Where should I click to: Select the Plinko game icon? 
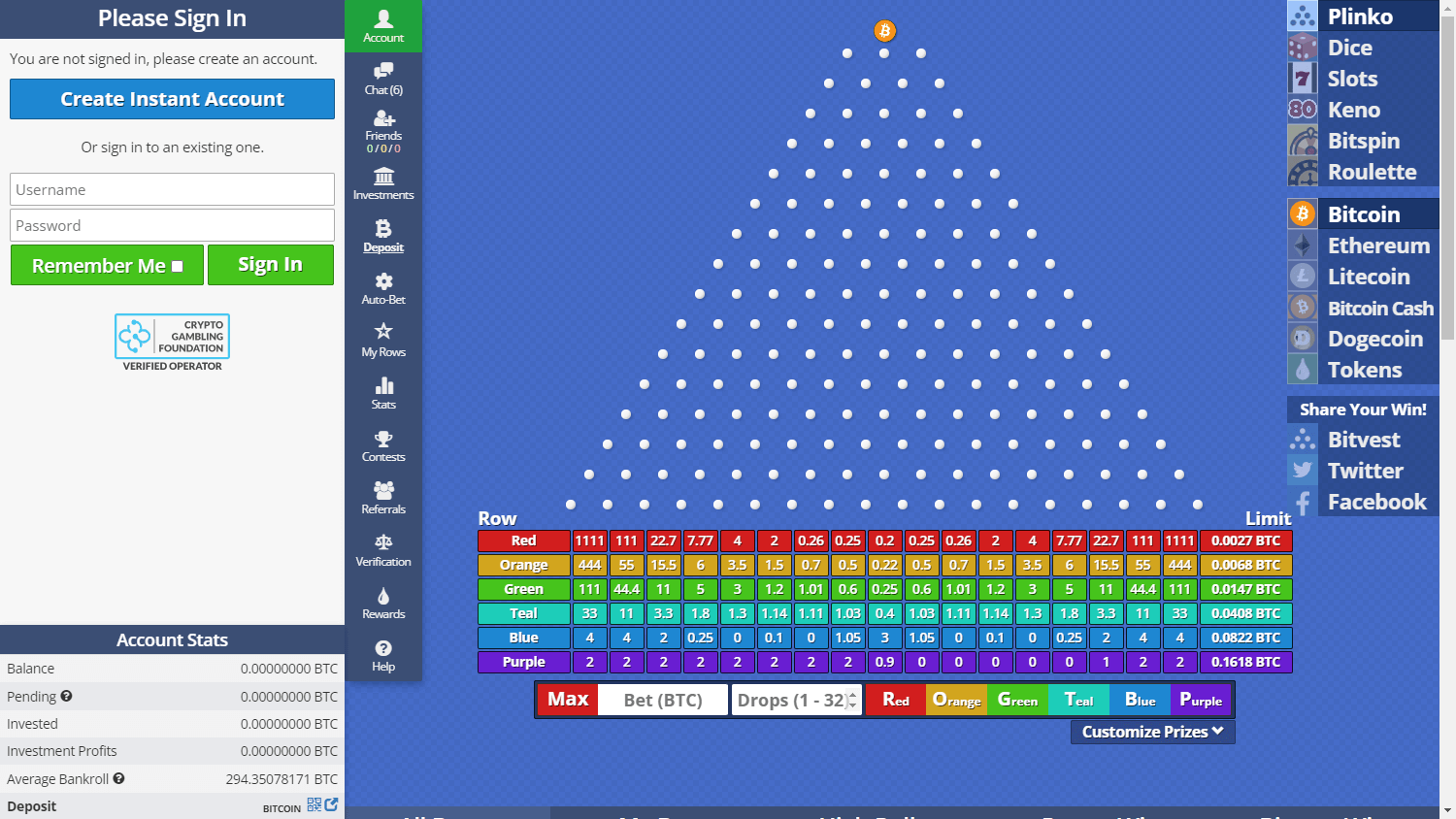(x=1303, y=16)
